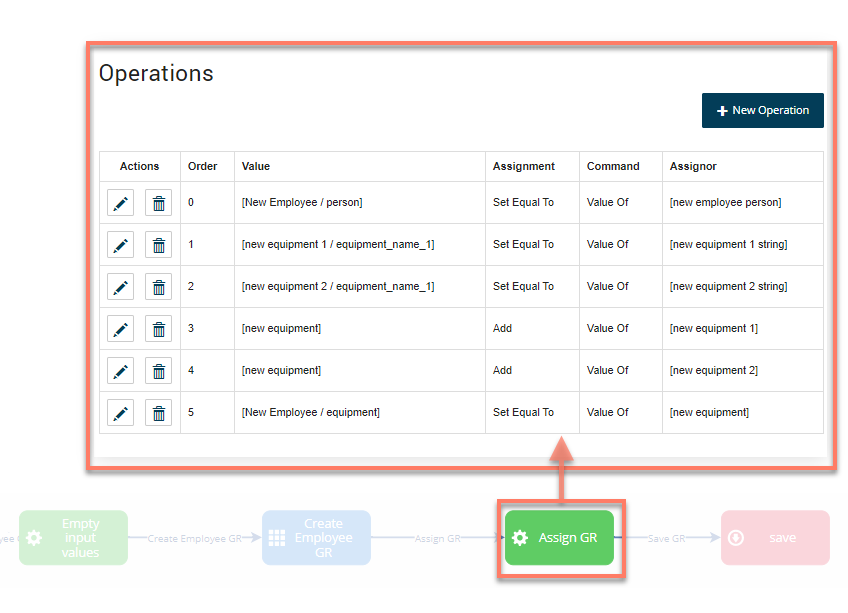Image resolution: width=848 pixels, height=613 pixels.
Task: Click the grid icon on Create Employee GR node
Action: 279,537
